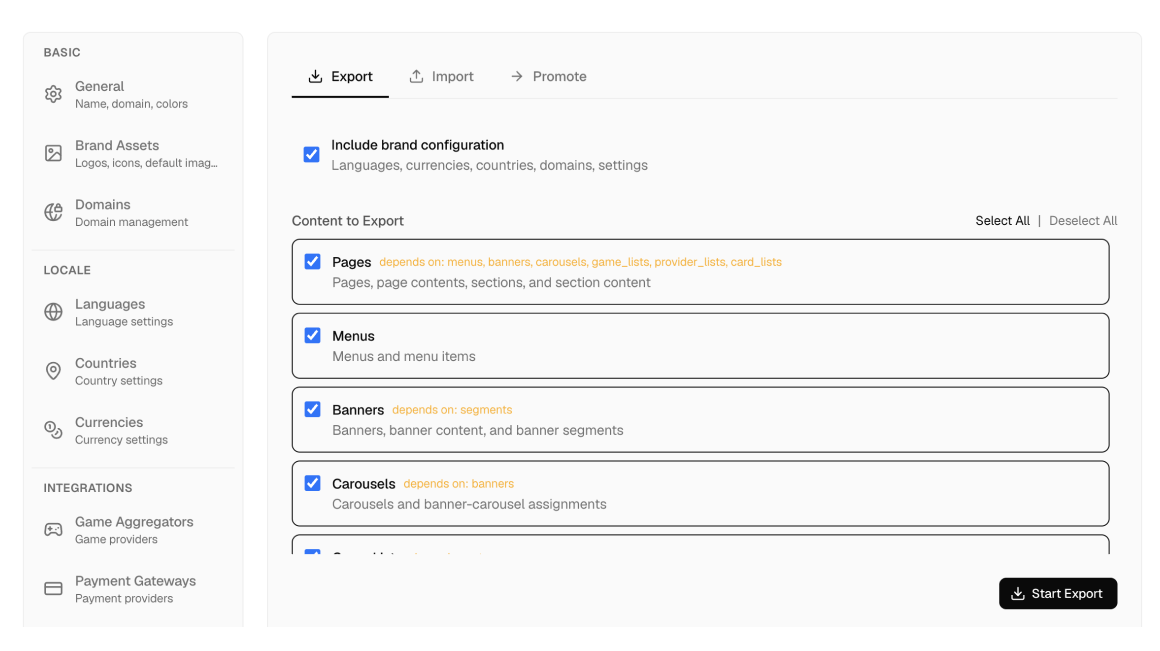Uncheck the Menus checkbox

pyautogui.click(x=312, y=335)
